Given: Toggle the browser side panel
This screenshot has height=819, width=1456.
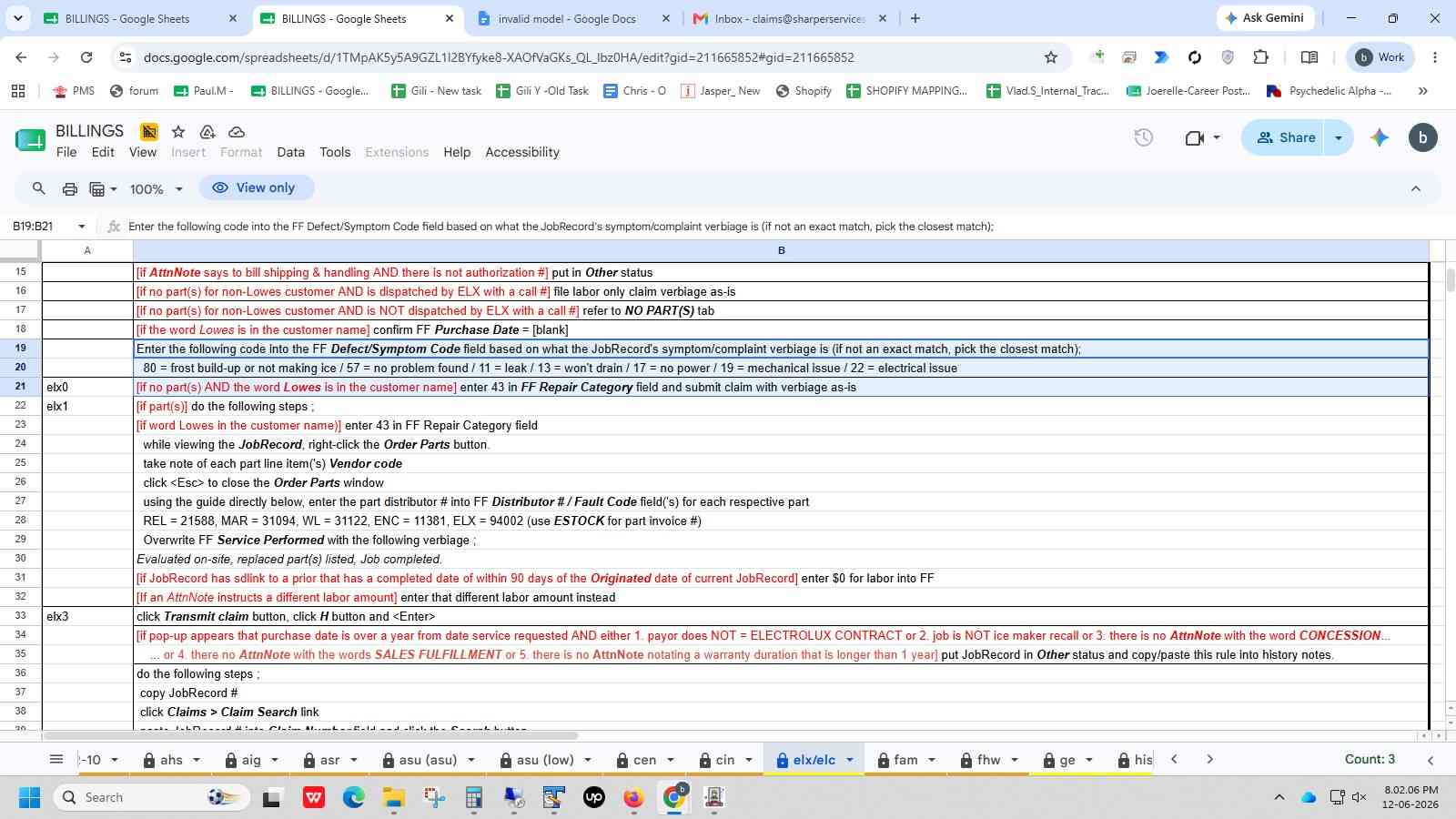Looking at the screenshot, I should (1309, 57).
